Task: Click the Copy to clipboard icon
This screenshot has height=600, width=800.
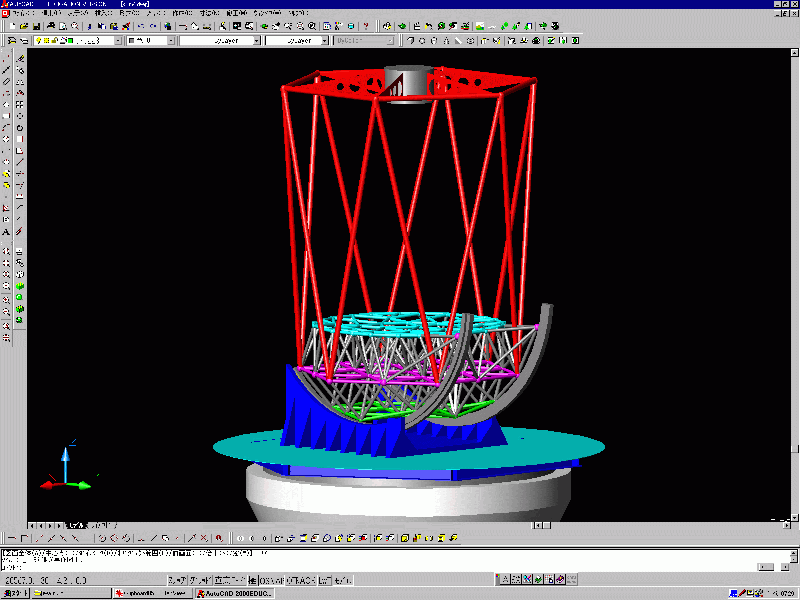Action: tap(102, 26)
